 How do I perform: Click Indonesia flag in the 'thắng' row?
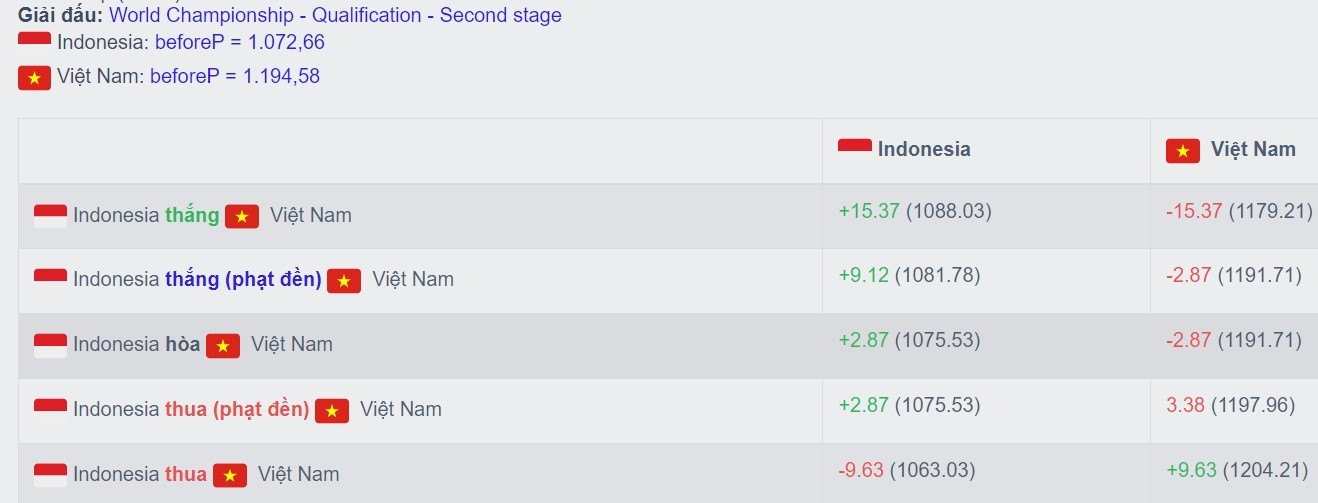(50, 215)
